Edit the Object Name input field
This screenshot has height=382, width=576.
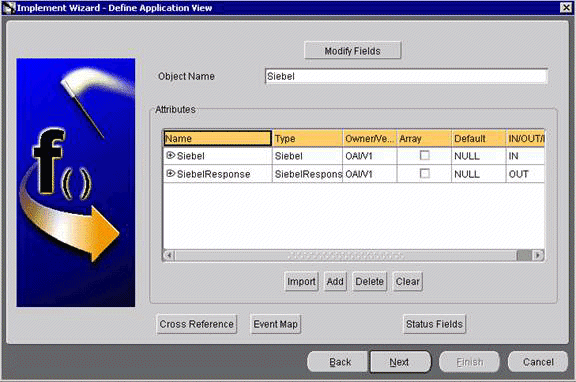point(406,76)
